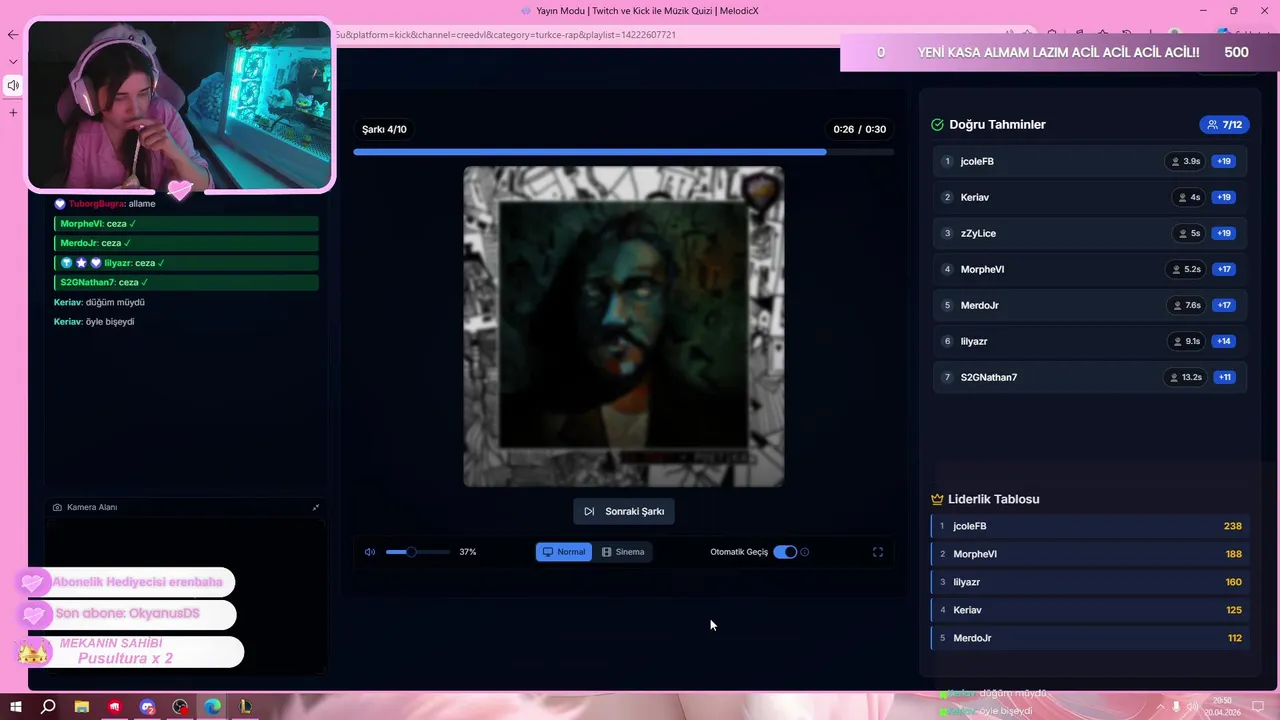This screenshot has width=1280, height=720.
Task: Show hidden system tray icons
Action: (x=1161, y=707)
